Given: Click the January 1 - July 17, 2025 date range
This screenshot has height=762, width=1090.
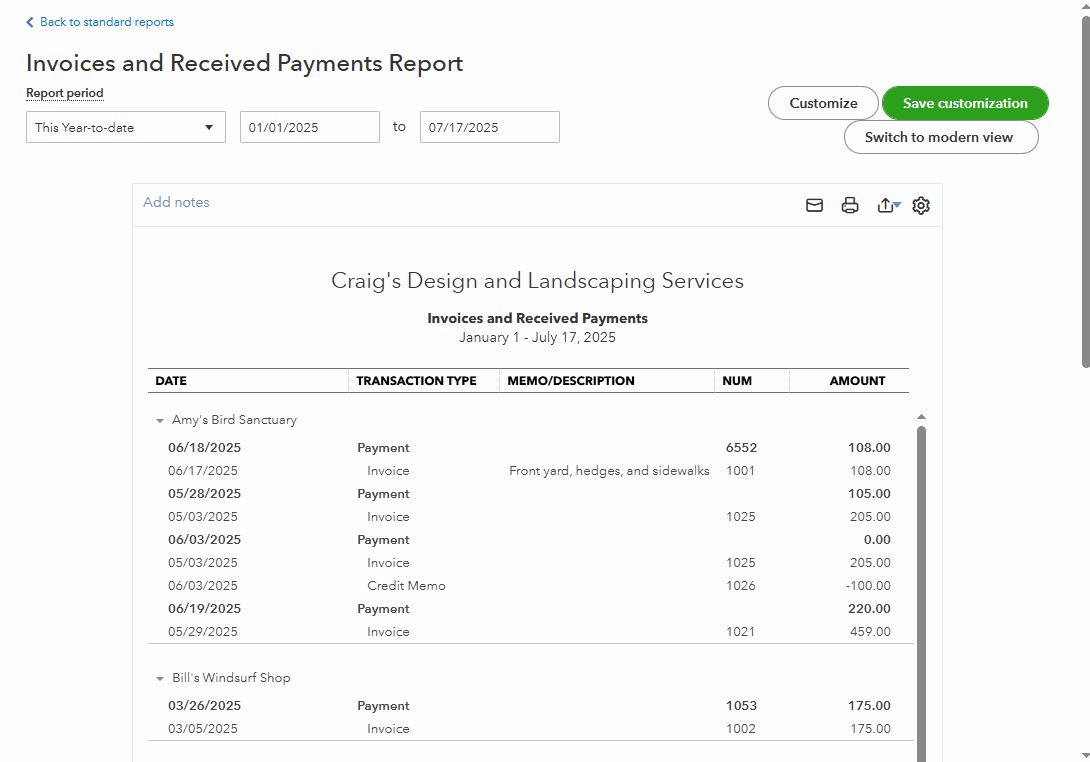Looking at the screenshot, I should click(x=537, y=337).
